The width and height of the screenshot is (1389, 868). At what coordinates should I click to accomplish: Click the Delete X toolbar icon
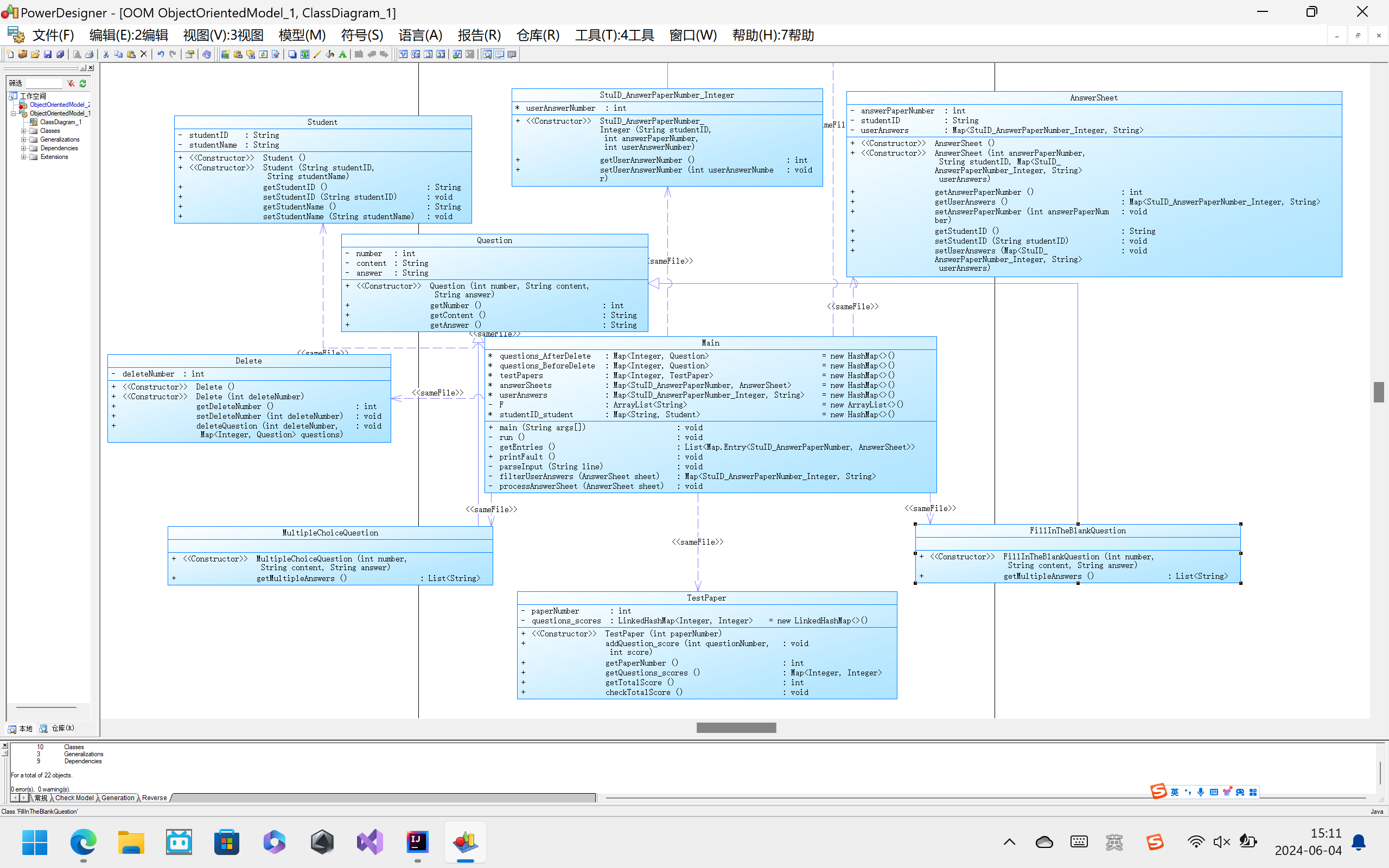click(x=143, y=55)
